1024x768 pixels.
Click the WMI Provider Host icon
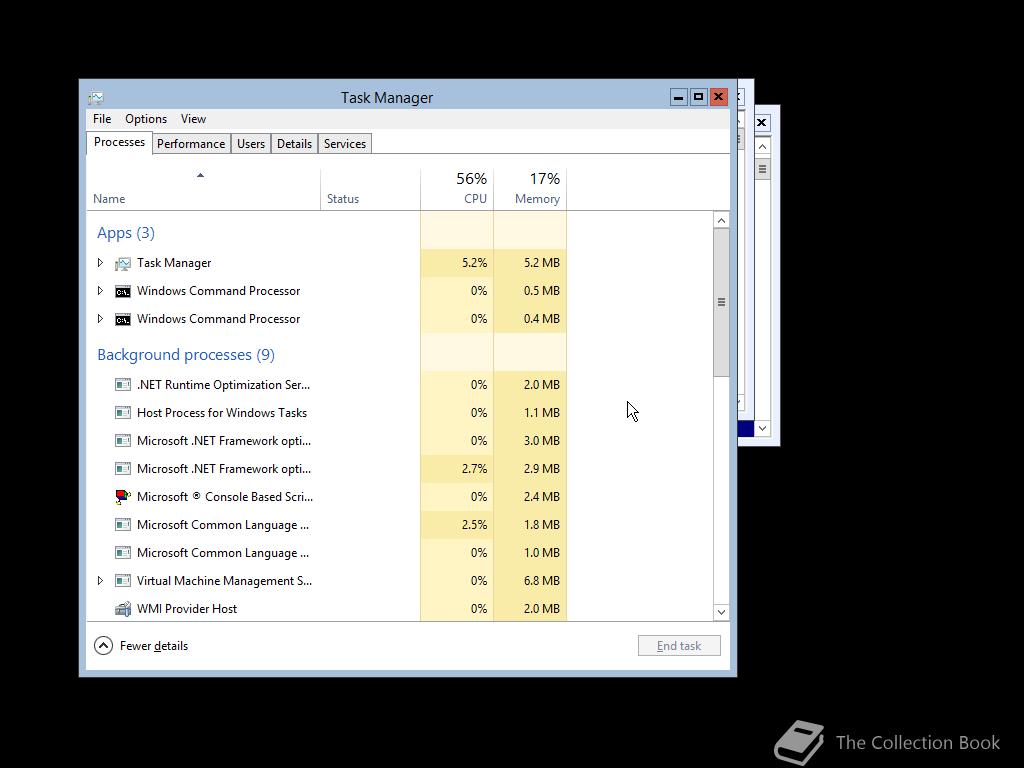point(123,609)
